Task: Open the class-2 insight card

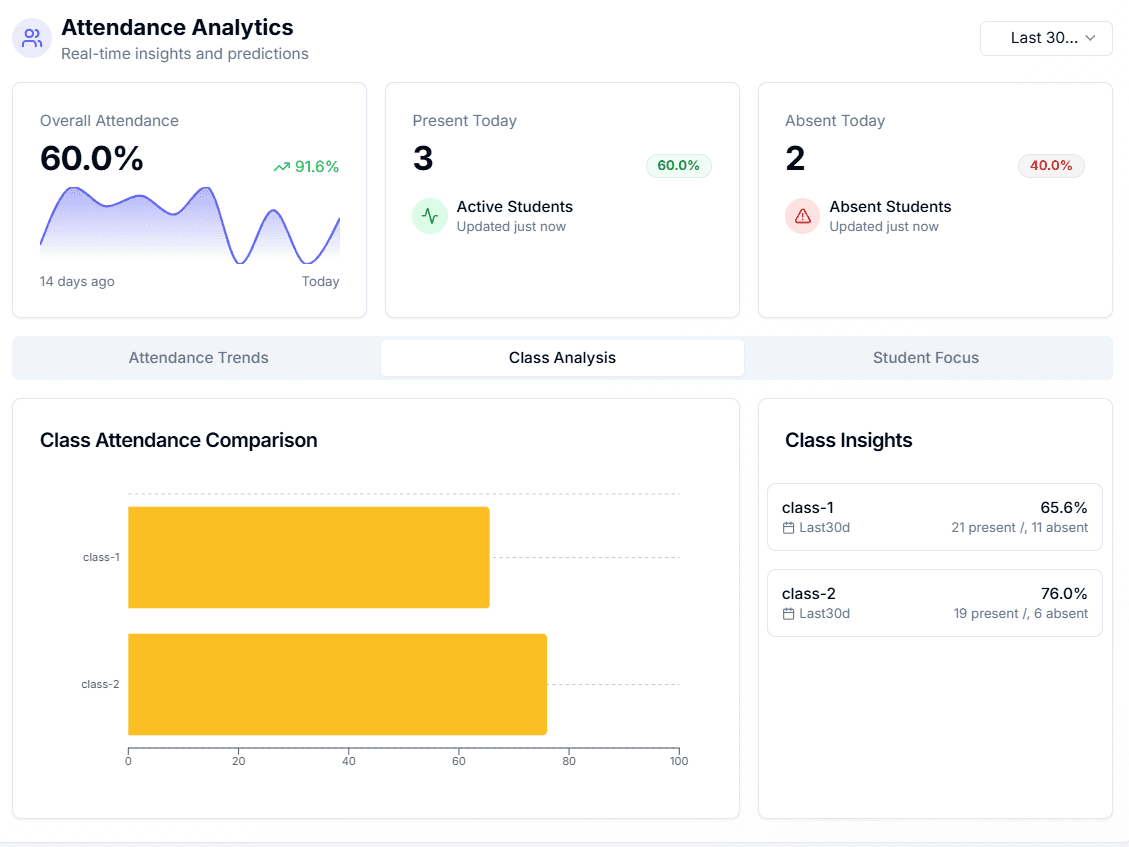Action: pos(934,602)
